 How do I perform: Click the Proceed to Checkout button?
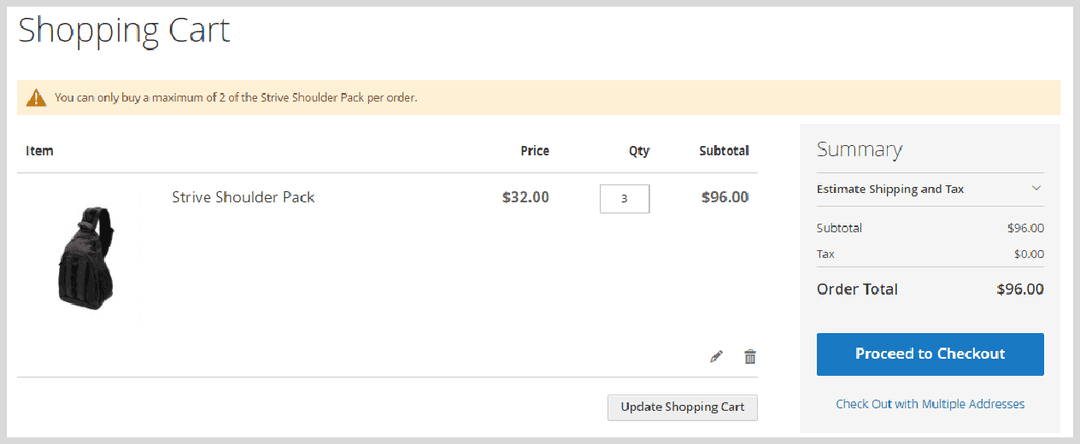[930, 354]
